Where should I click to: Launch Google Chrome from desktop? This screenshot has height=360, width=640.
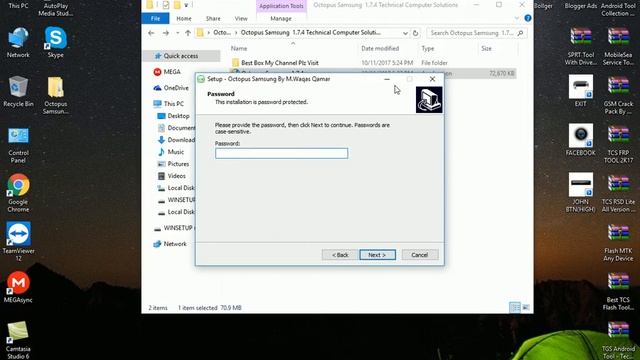click(18, 193)
